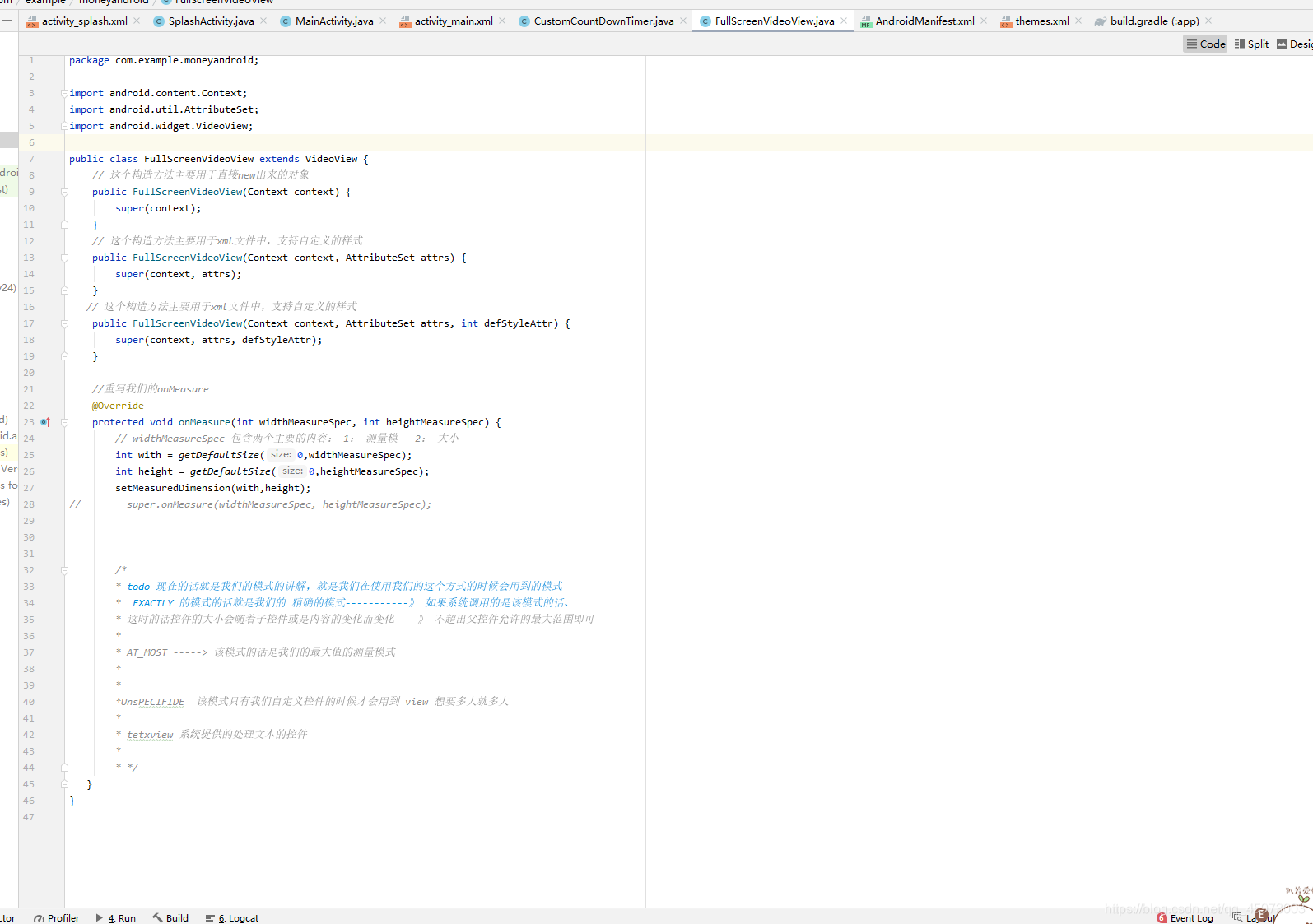
Task: Collapse the defStyleAttr constructor at line 17
Action: (64, 323)
